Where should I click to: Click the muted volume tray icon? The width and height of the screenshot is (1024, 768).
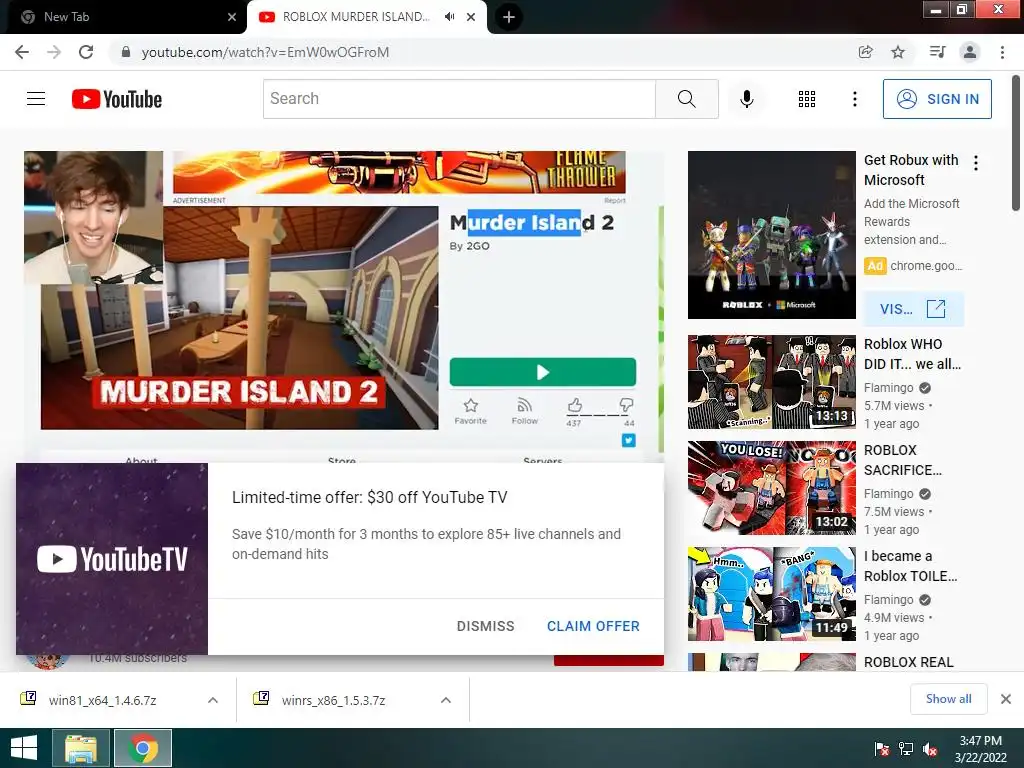coord(930,749)
